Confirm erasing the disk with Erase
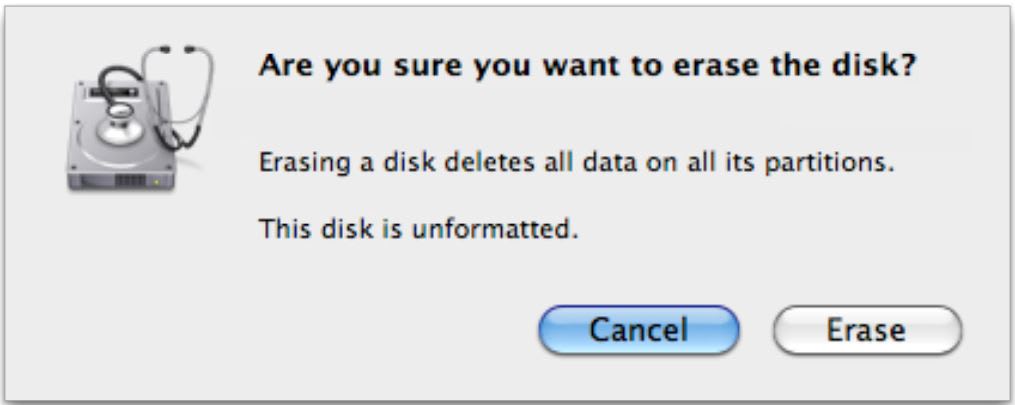The image size is (1015, 405). [x=867, y=330]
